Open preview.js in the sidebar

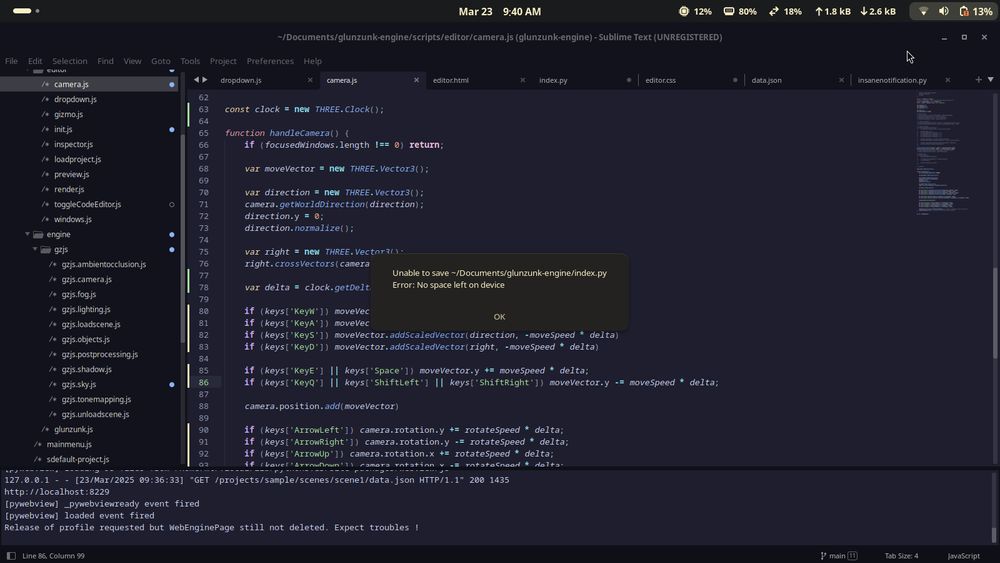(71, 174)
